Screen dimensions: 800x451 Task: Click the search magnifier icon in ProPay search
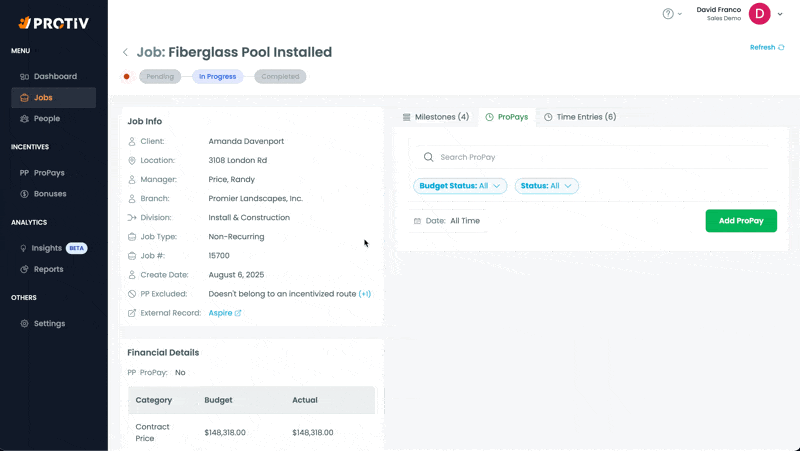pyautogui.click(x=428, y=157)
